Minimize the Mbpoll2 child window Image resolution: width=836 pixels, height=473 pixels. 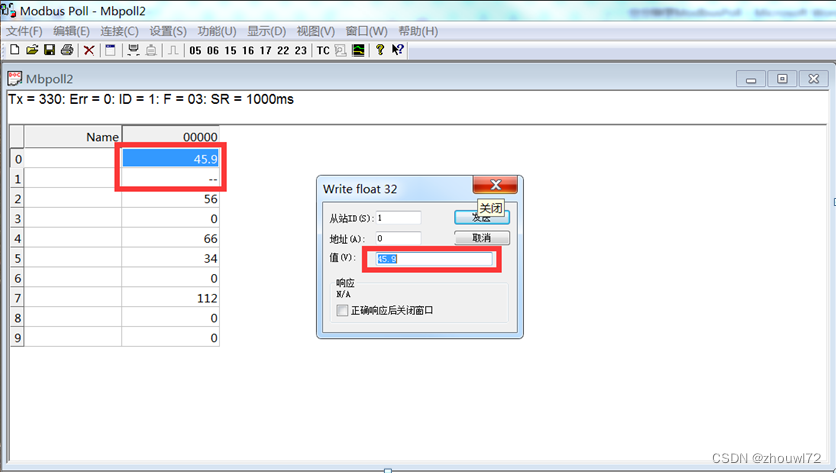[751, 79]
